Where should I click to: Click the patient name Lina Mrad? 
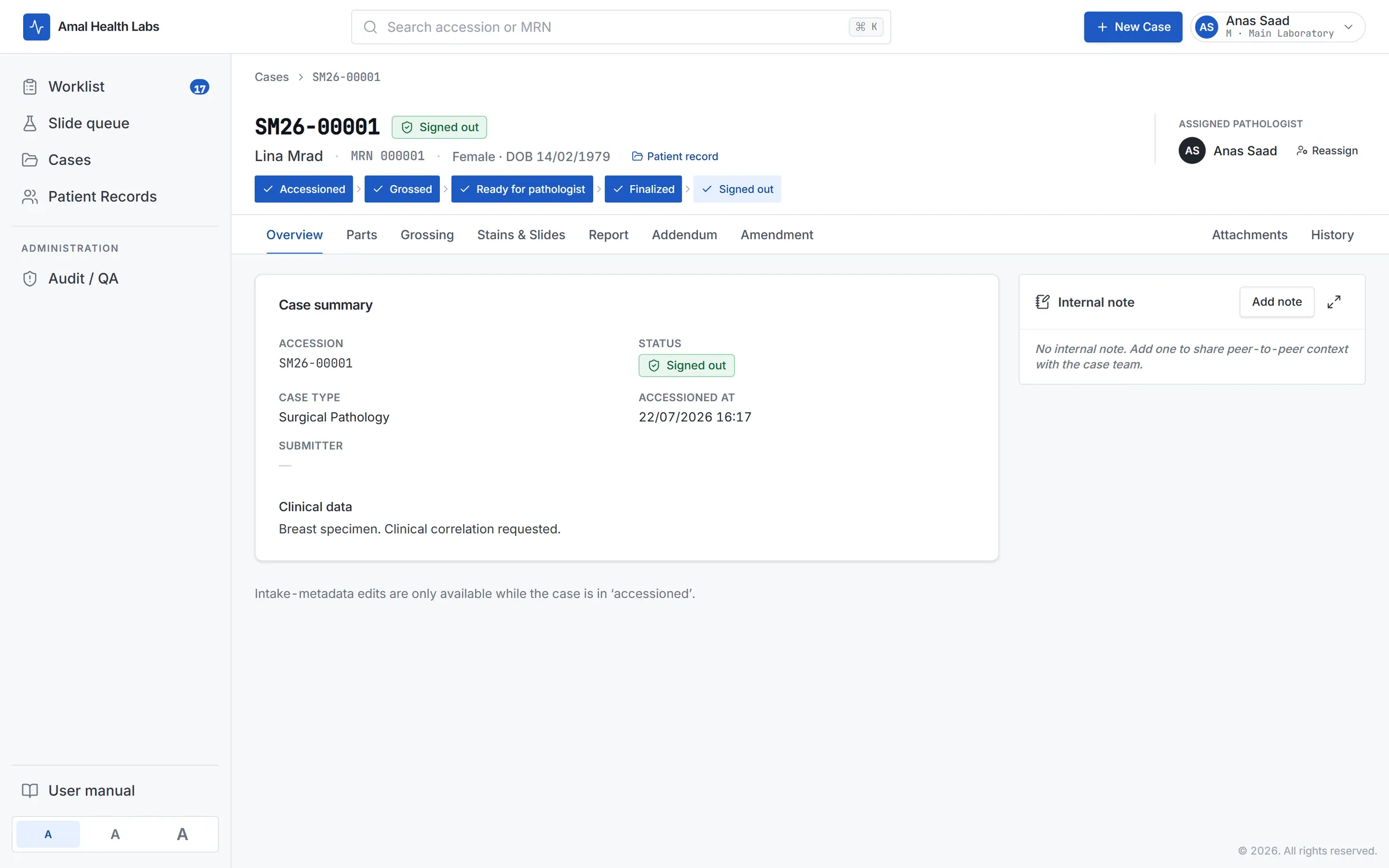pos(289,156)
